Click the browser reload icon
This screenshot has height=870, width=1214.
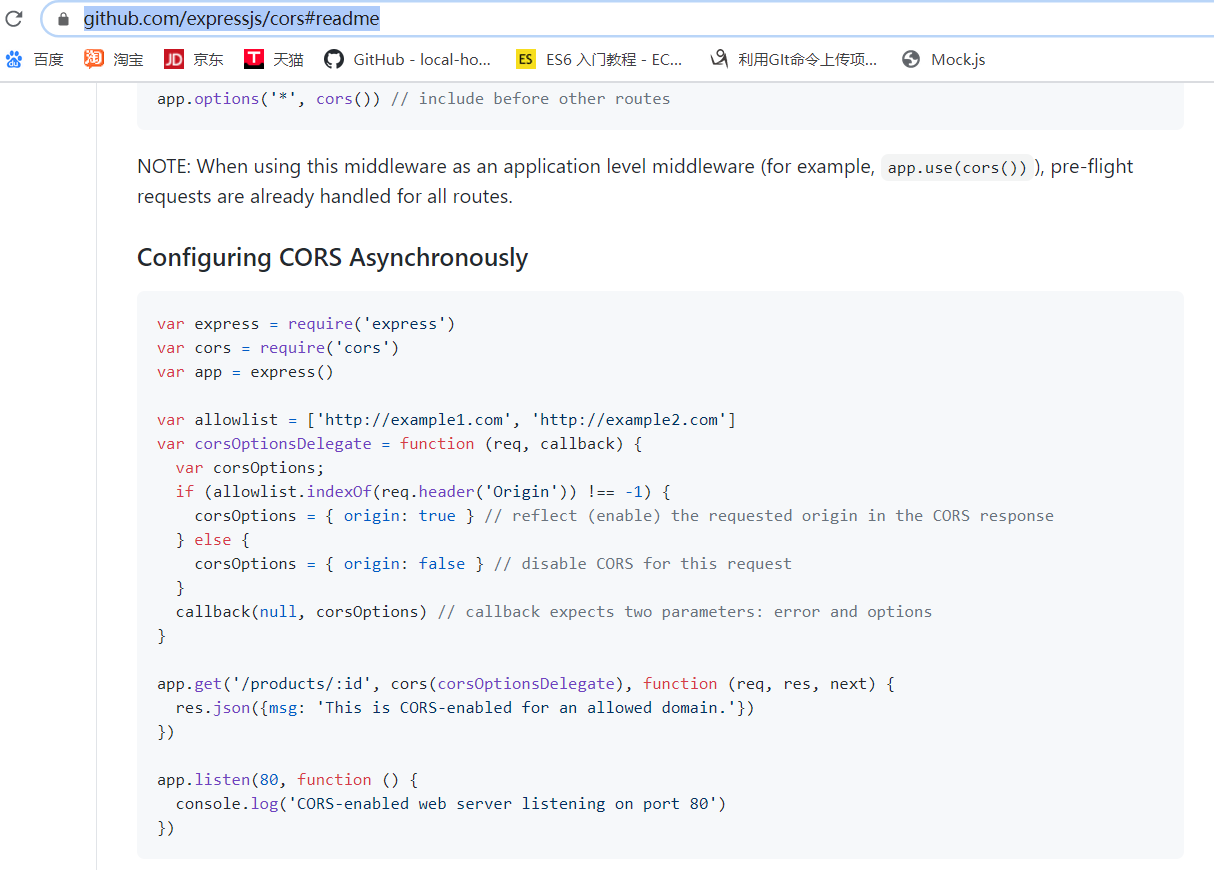(x=14, y=19)
